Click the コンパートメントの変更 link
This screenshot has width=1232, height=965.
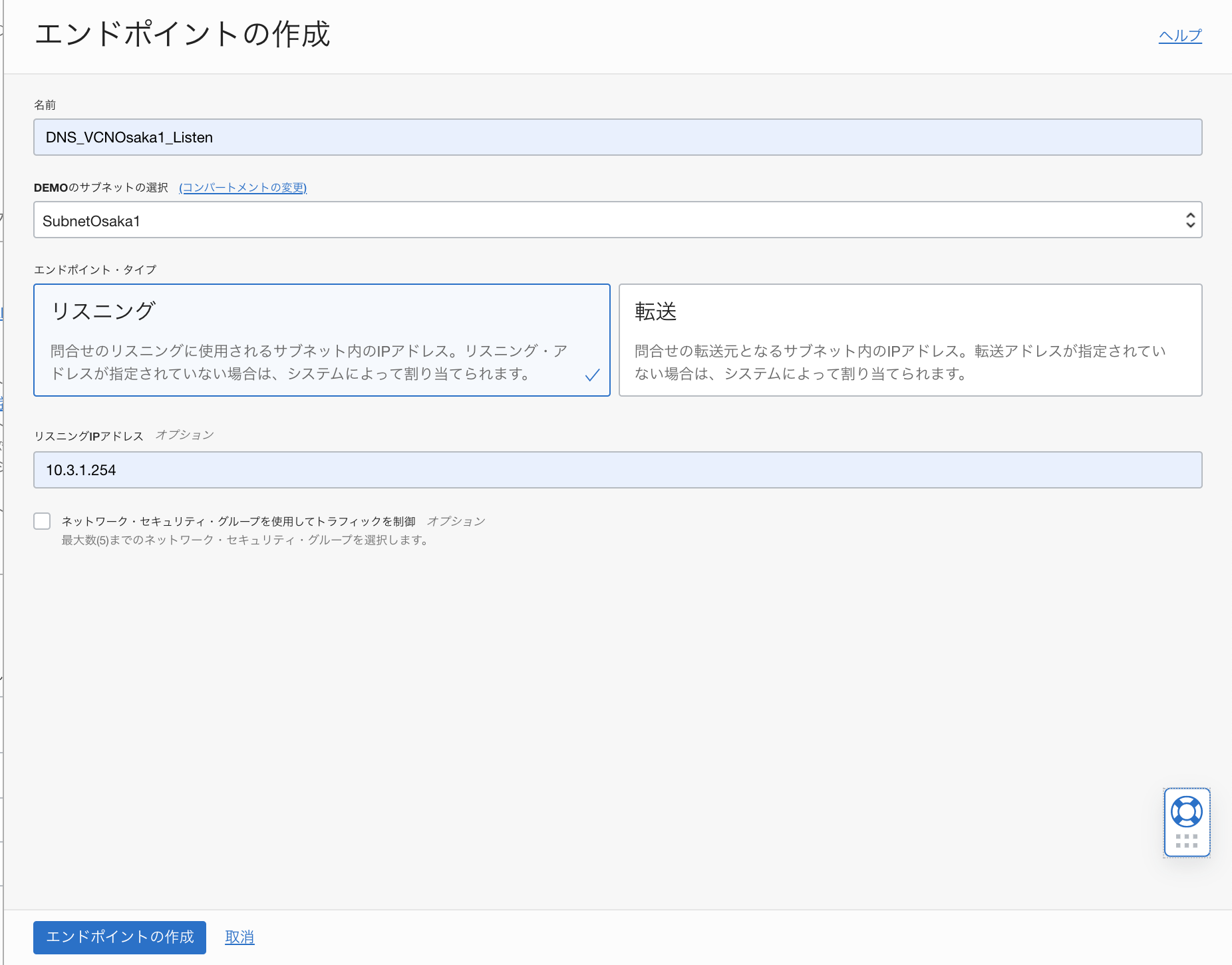click(243, 188)
